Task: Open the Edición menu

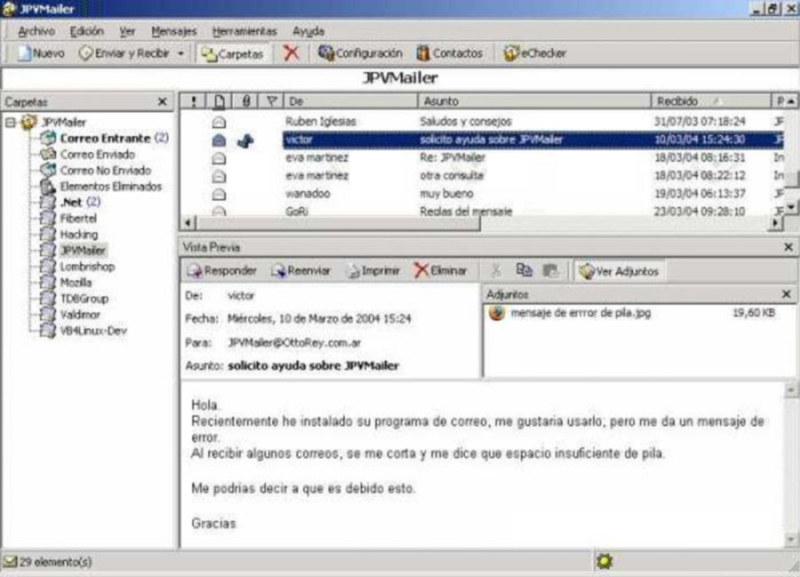Action: [87, 31]
